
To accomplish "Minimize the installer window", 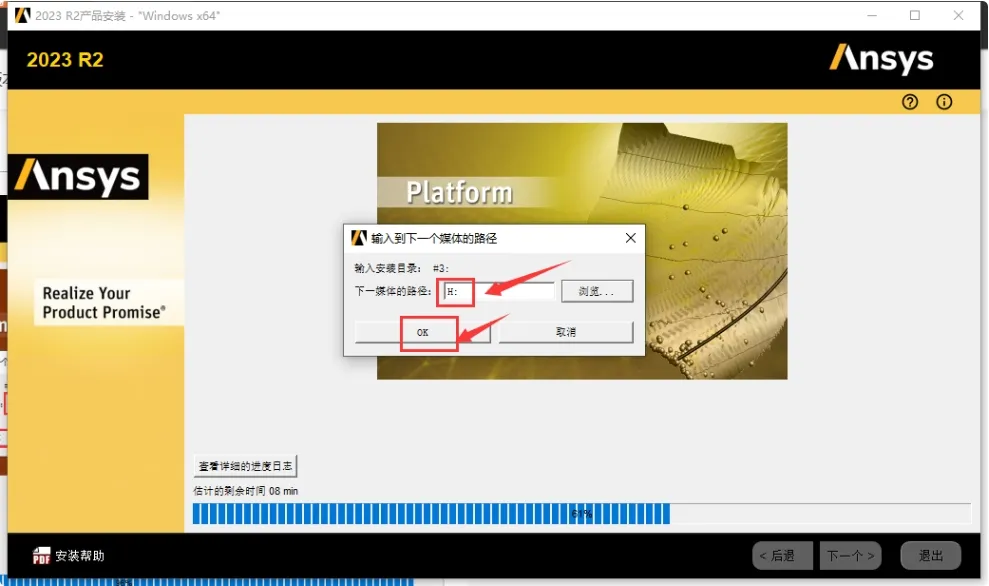I will pyautogui.click(x=872, y=15).
